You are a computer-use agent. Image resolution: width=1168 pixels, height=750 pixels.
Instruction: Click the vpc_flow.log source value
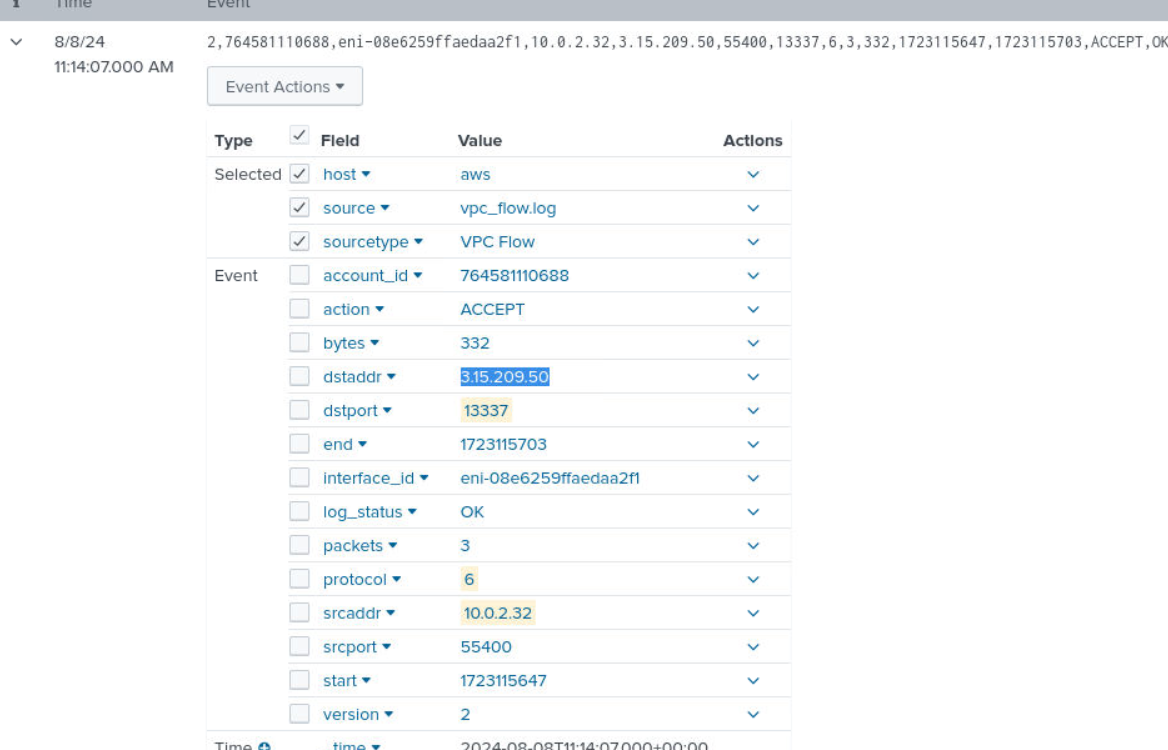[x=508, y=208]
